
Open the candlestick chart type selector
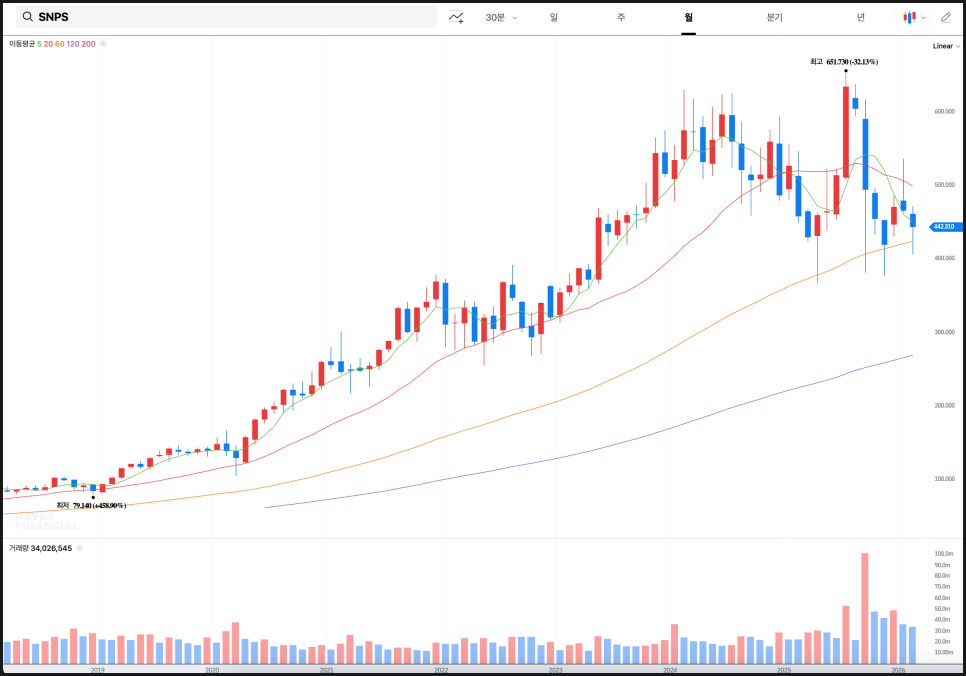click(909, 17)
